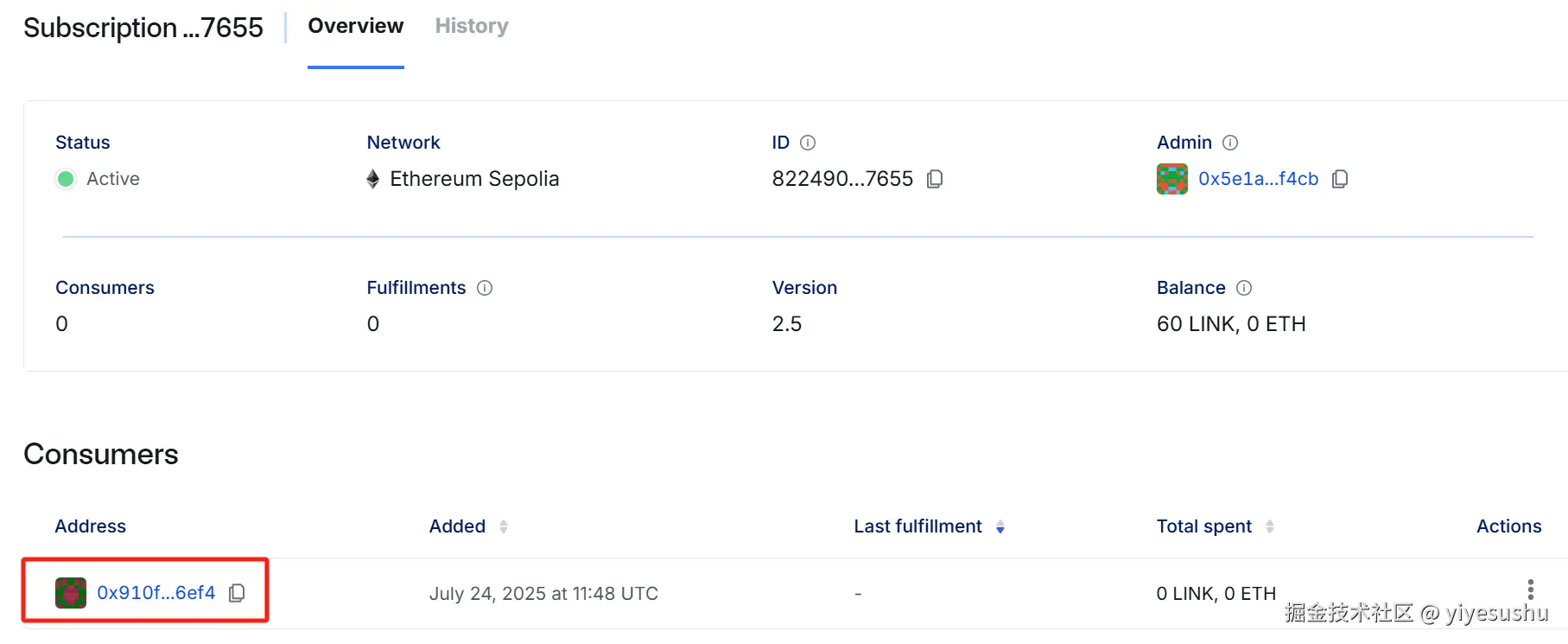Switch to the History tab
Viewport: 1568px width, 644px height.
coord(472,26)
